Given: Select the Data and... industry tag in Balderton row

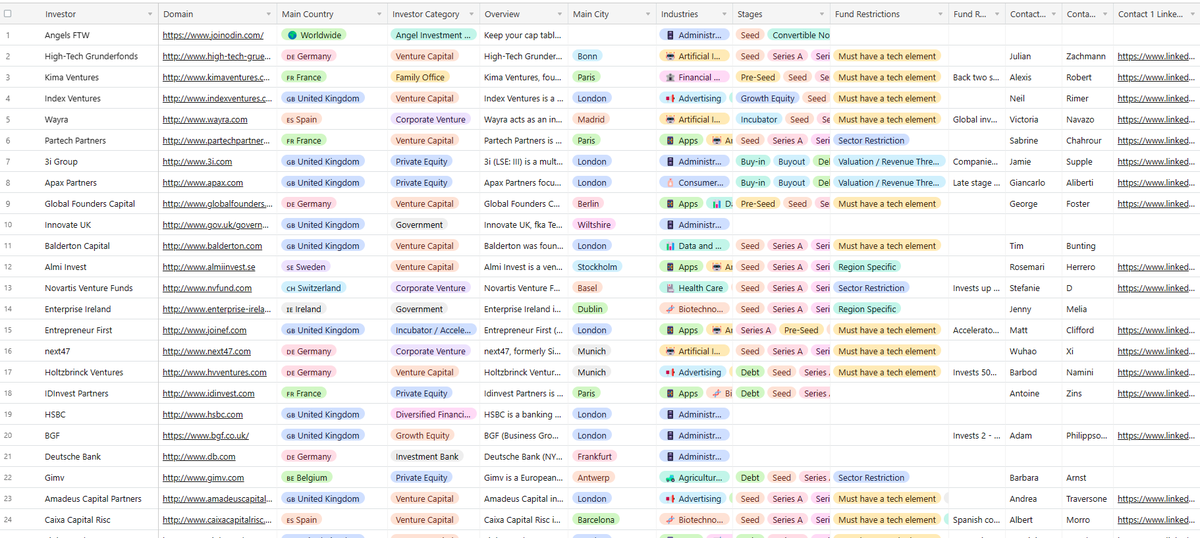Looking at the screenshot, I should (694, 246).
